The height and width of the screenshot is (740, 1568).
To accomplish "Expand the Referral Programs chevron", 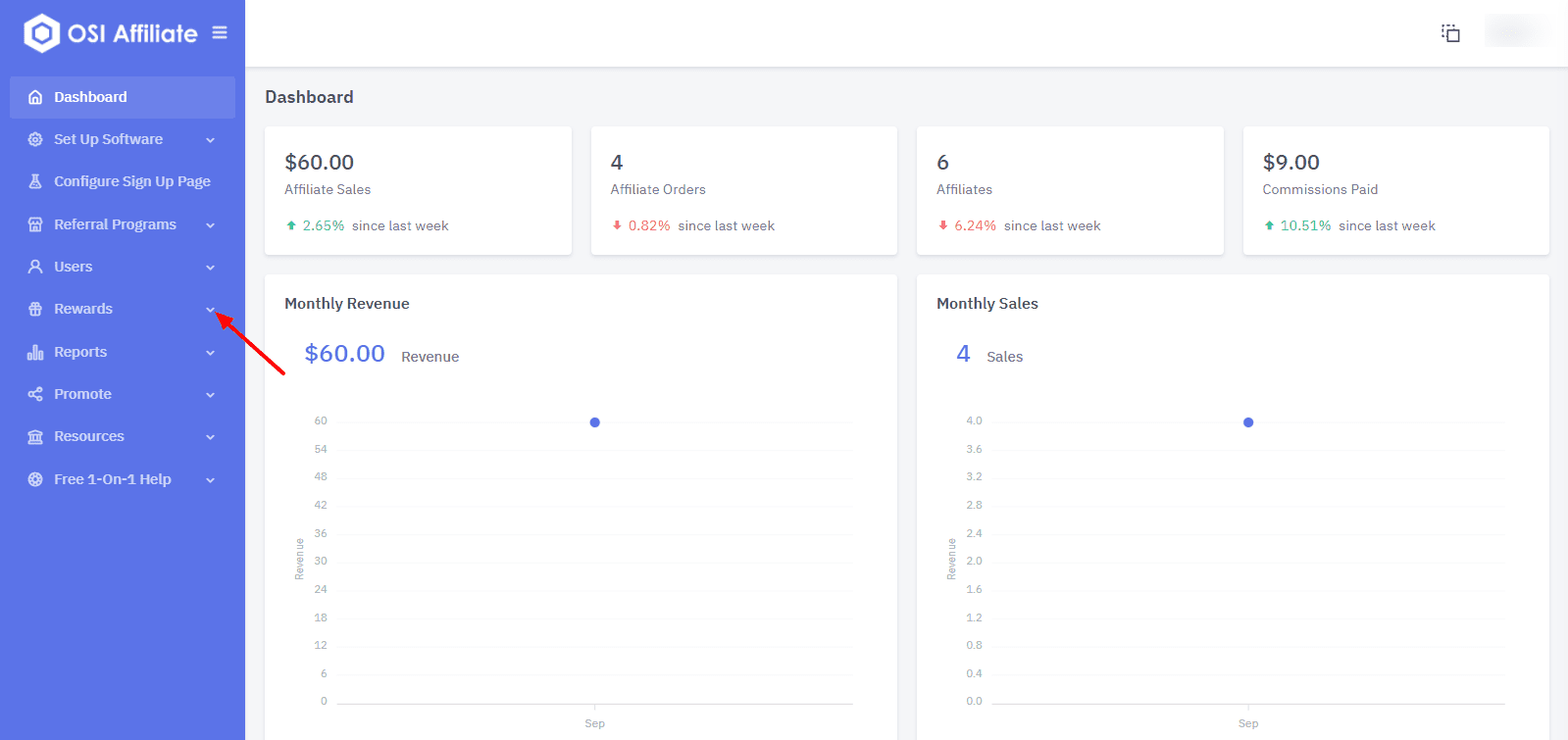I will pos(210,225).
